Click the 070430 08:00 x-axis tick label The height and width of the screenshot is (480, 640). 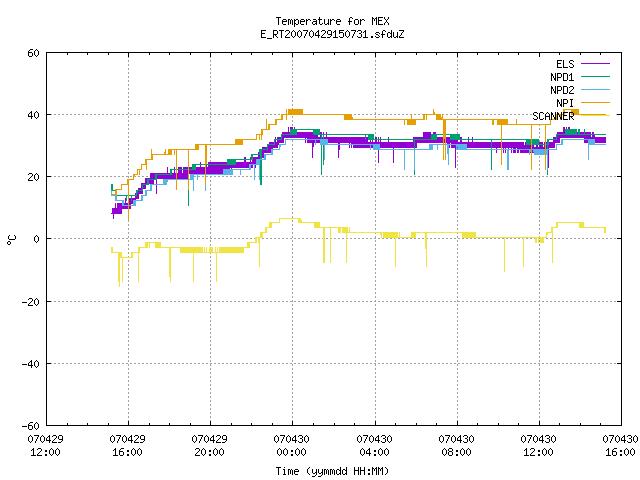click(456, 445)
